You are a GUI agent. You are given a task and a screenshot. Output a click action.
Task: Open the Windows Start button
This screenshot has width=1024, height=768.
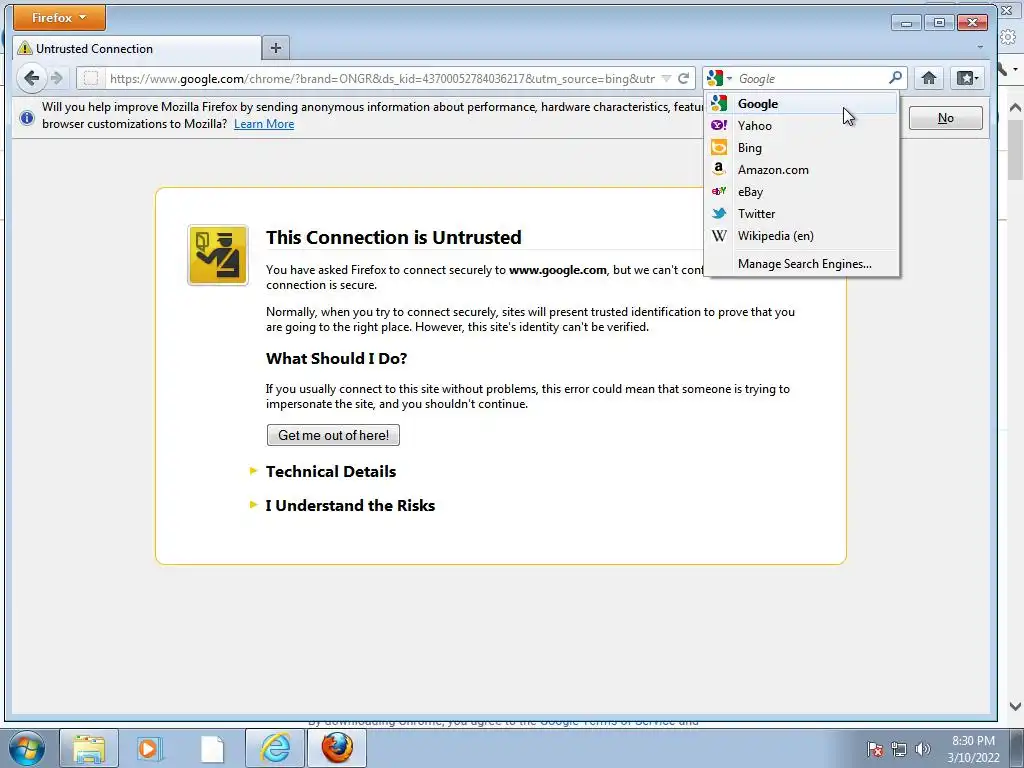click(x=27, y=748)
